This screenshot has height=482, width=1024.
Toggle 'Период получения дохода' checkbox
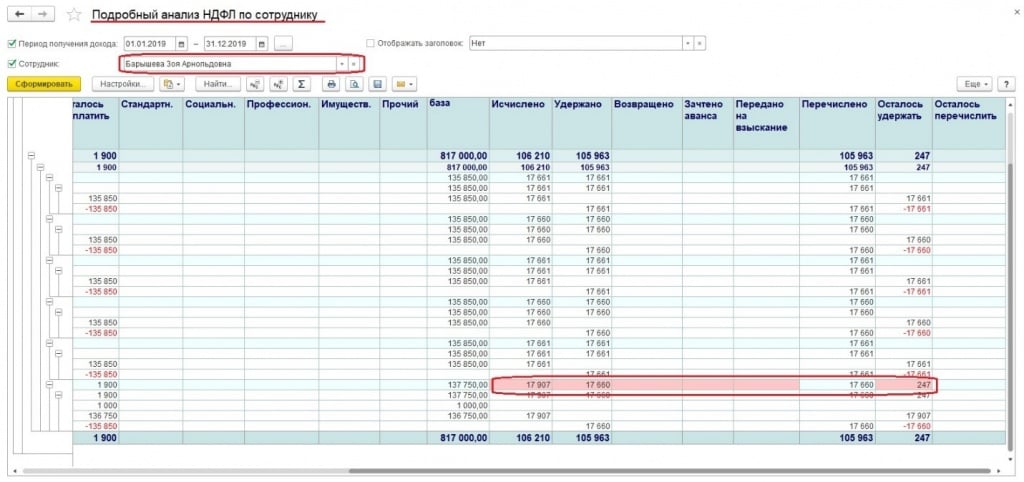(x=12, y=44)
